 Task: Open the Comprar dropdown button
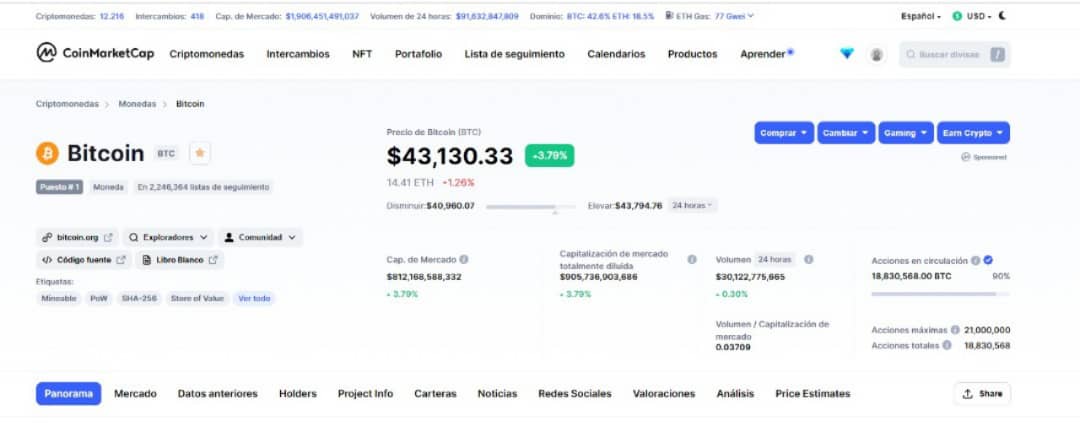tap(784, 133)
